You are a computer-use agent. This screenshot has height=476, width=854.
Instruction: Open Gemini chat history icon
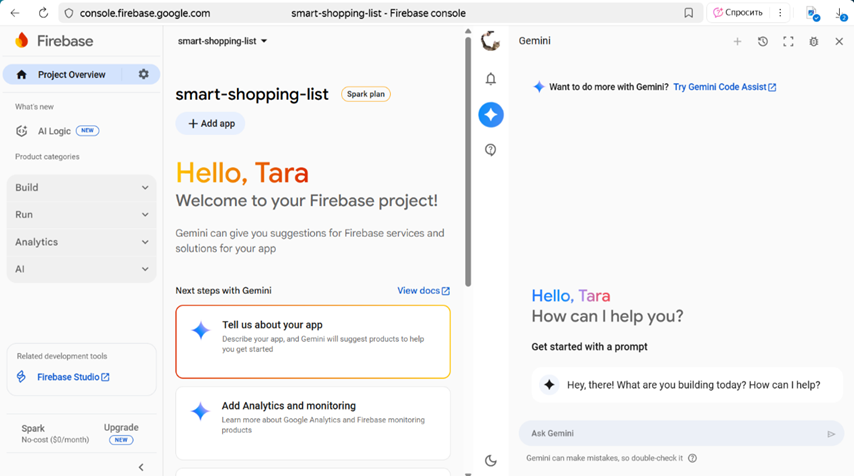(x=762, y=41)
